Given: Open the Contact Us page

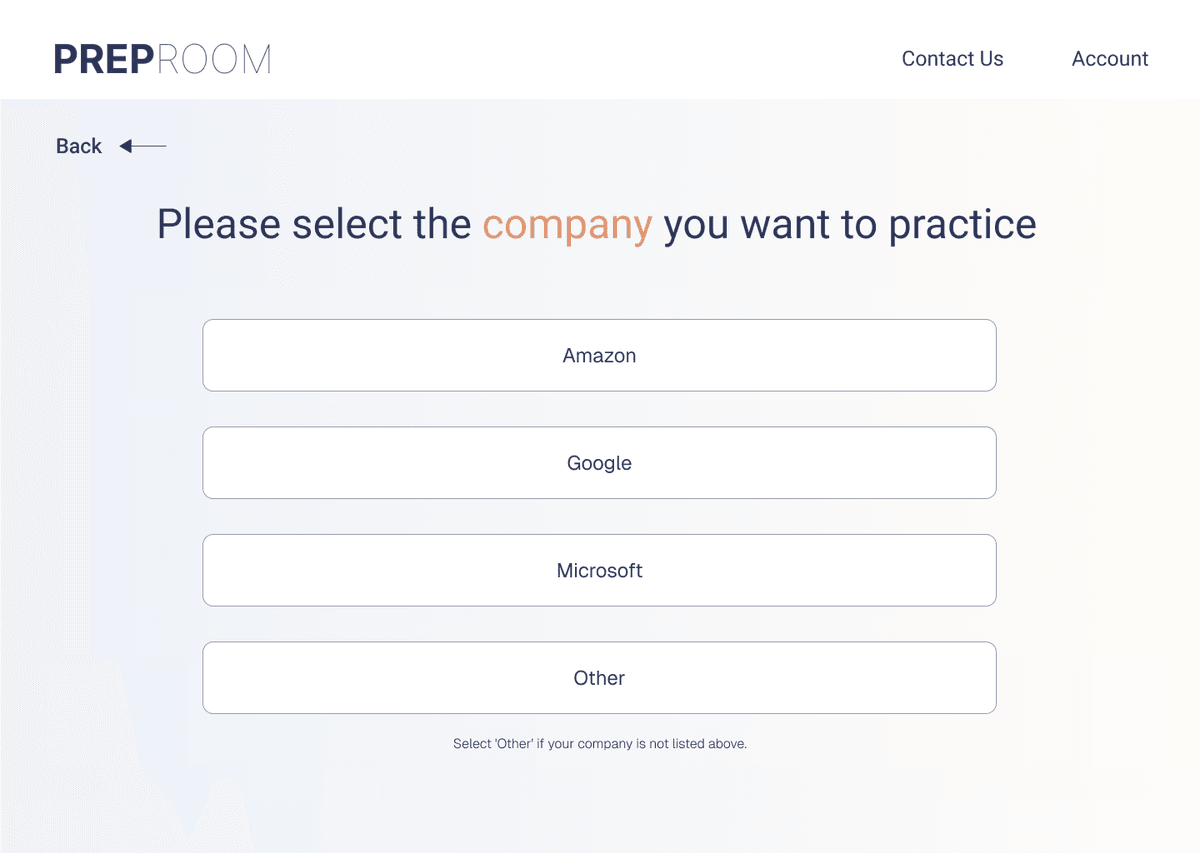Looking at the screenshot, I should click(952, 59).
